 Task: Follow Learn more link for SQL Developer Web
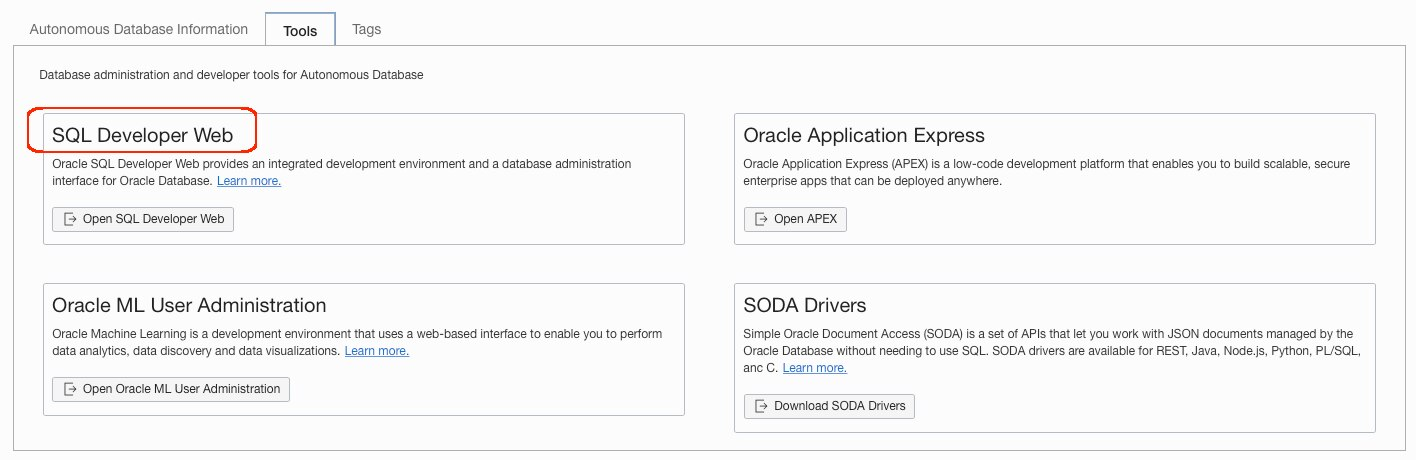(x=249, y=181)
